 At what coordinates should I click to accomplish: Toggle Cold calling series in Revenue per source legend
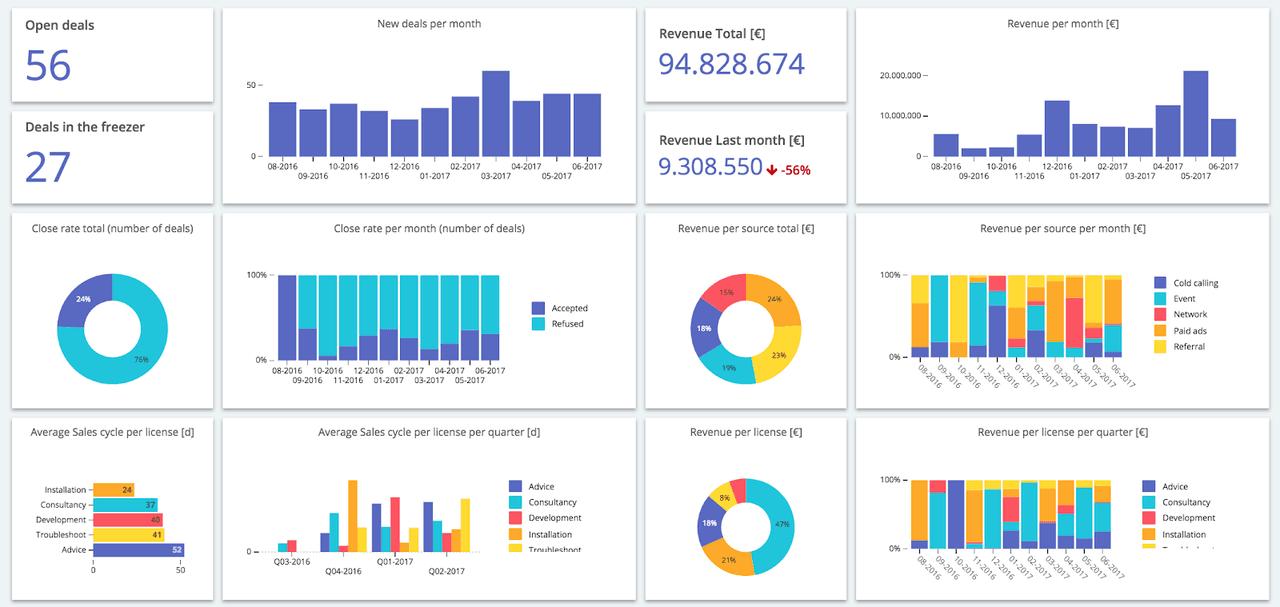(x=1195, y=283)
